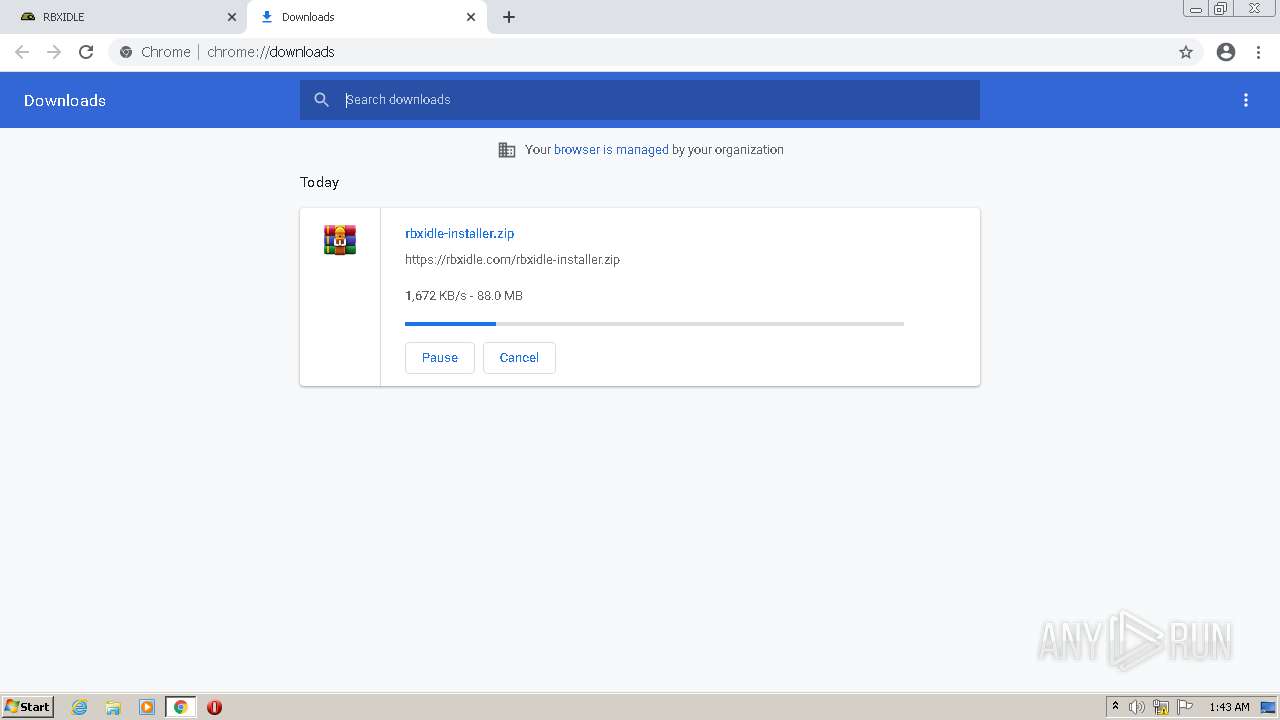
Task: Open the Chrome browser menu (three dots)
Action: (1258, 52)
